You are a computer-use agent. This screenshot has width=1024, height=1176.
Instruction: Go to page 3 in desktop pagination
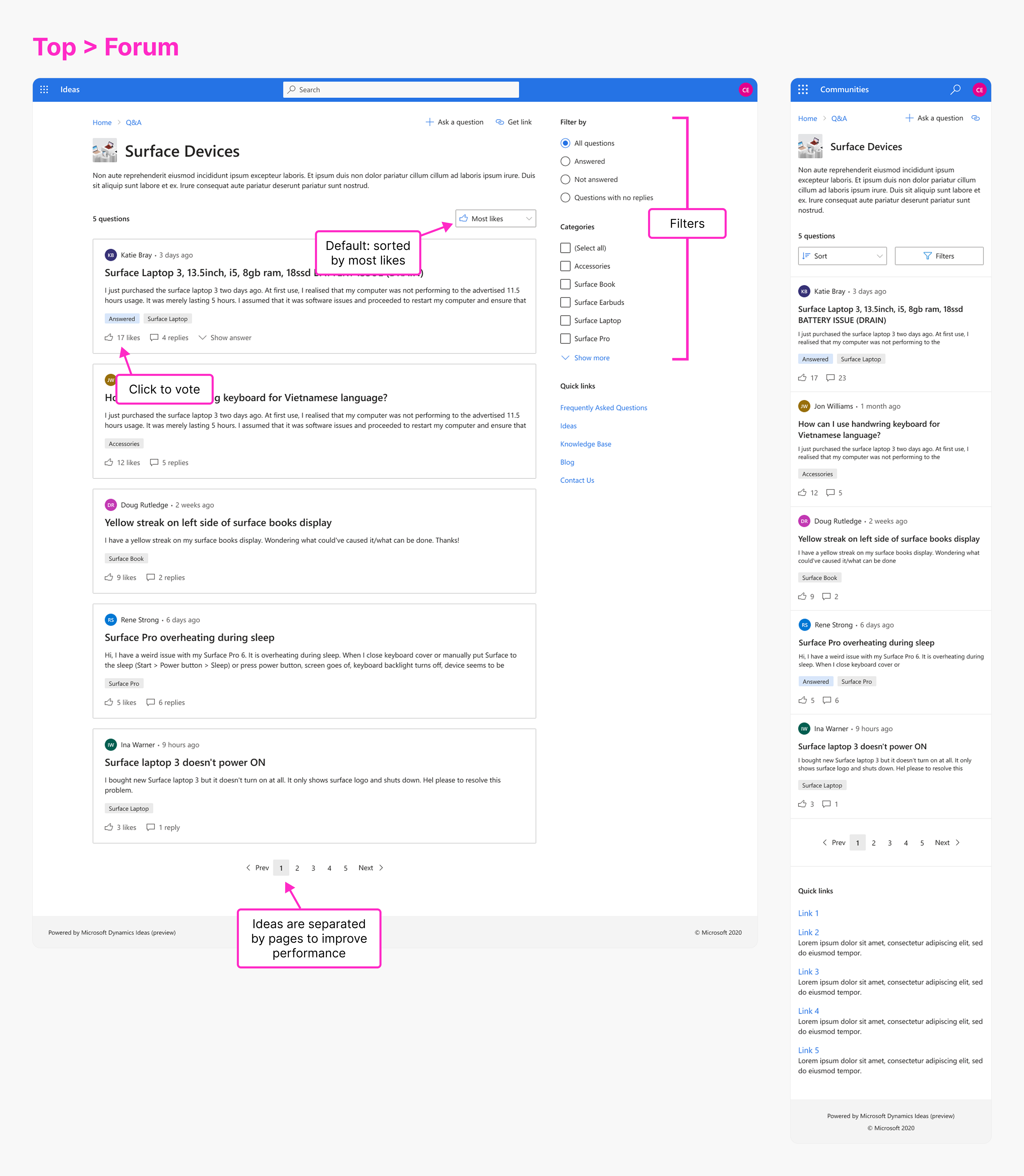coord(313,868)
